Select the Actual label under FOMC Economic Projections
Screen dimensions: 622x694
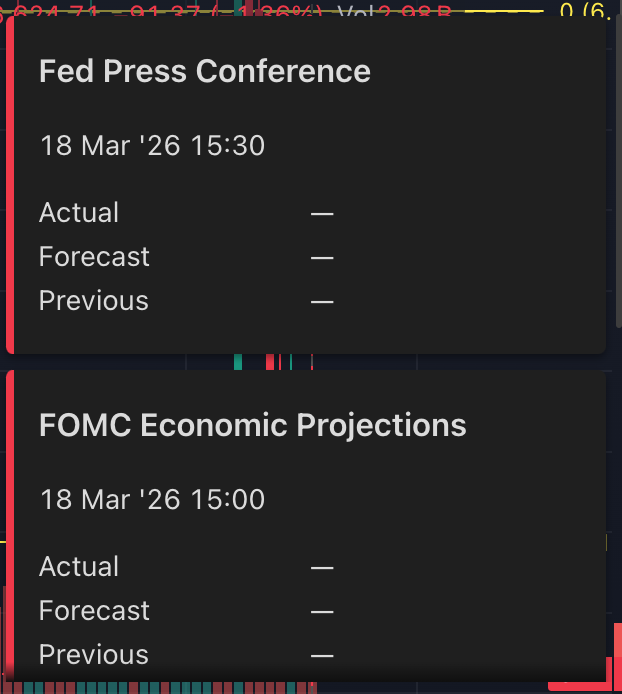(79, 567)
